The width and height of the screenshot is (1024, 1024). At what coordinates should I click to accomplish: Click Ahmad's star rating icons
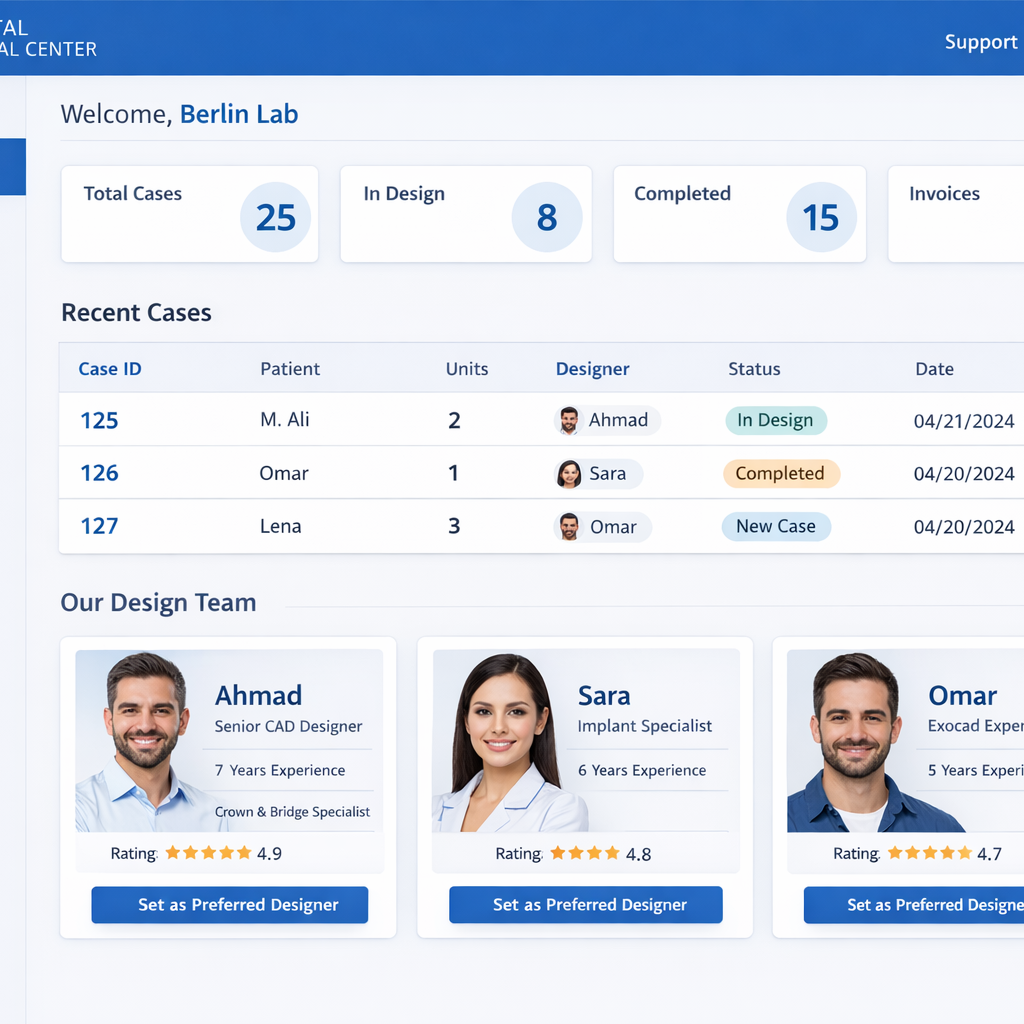click(x=208, y=853)
